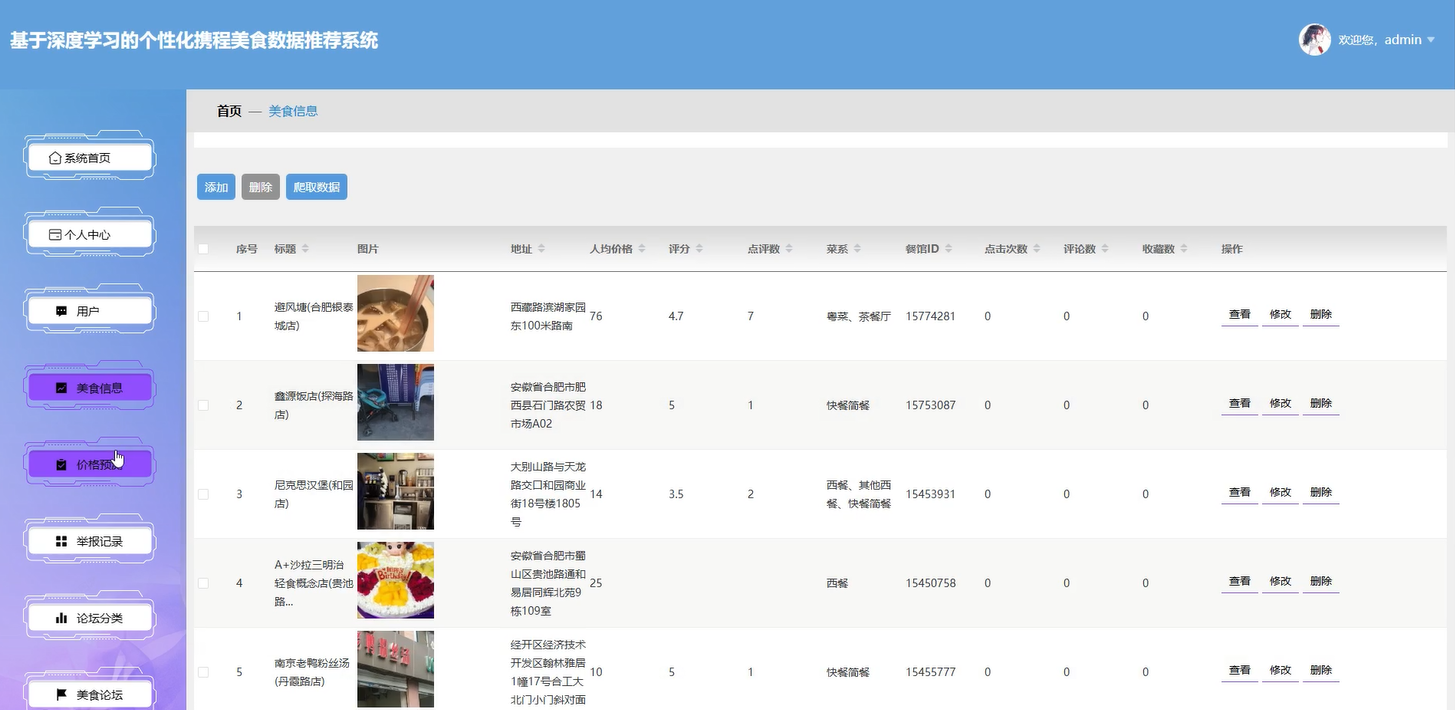Viewport: 1455px width, 710px height.
Task: Click 查看 for row 避风塘
Action: pos(1240,315)
